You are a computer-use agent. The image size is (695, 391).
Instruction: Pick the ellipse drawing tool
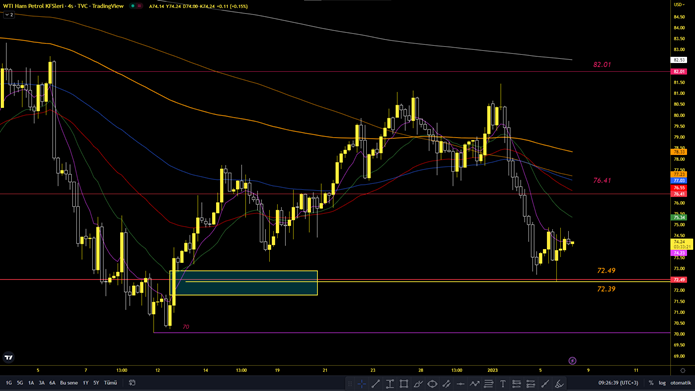[x=432, y=383]
